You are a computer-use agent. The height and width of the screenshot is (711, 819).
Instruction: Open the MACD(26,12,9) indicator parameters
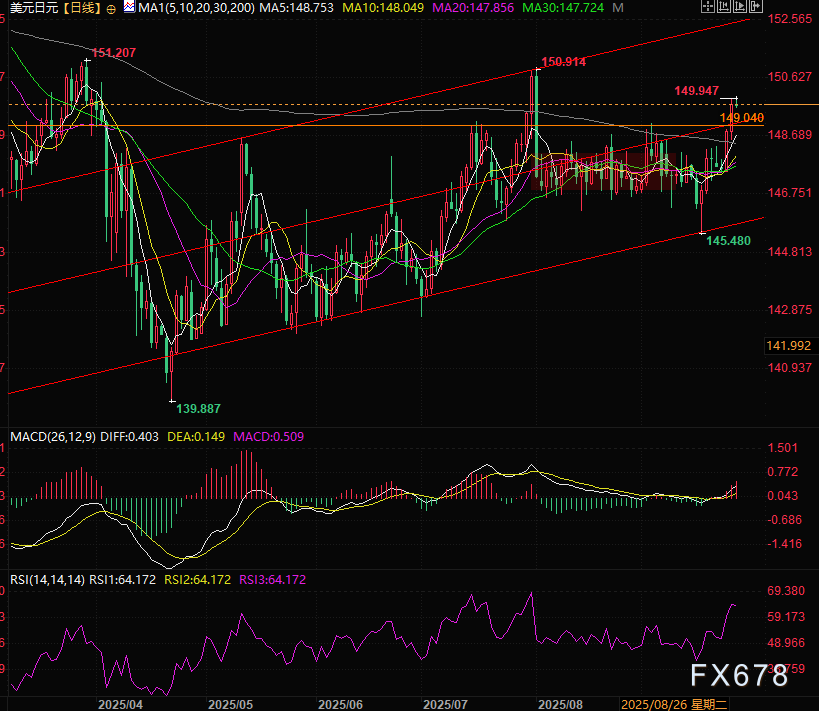54,436
